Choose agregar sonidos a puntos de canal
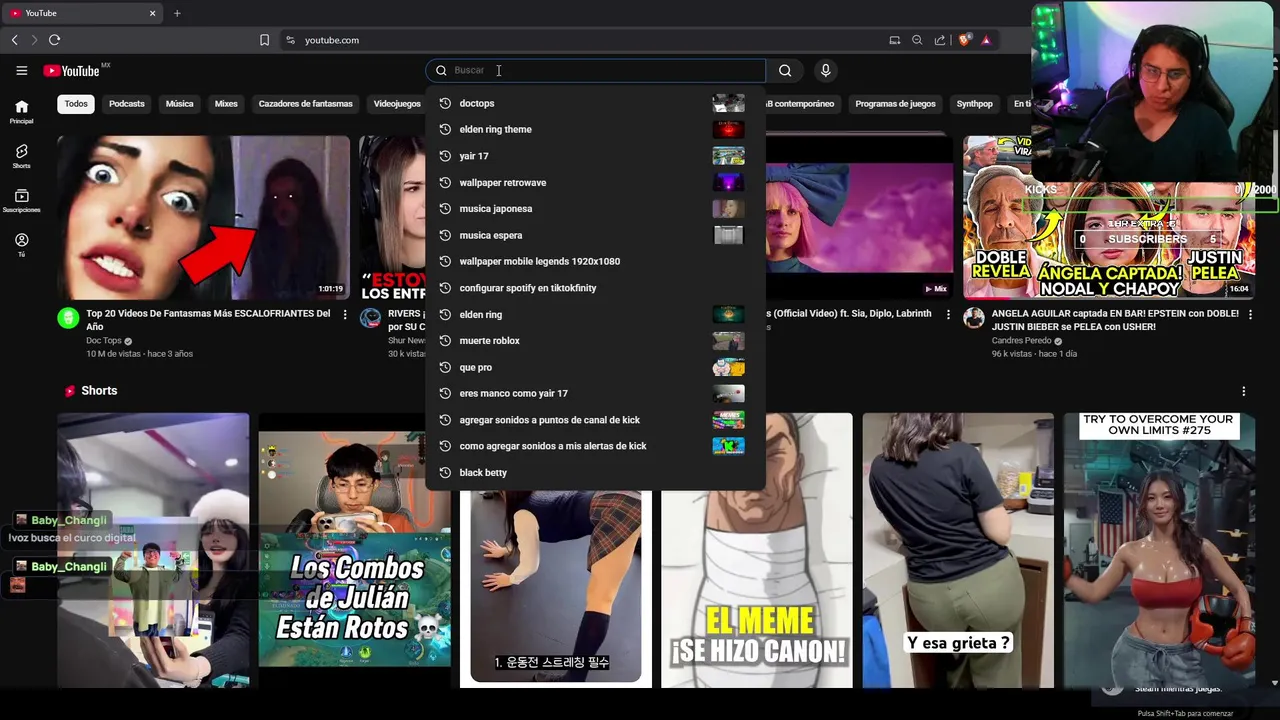 (x=595, y=420)
